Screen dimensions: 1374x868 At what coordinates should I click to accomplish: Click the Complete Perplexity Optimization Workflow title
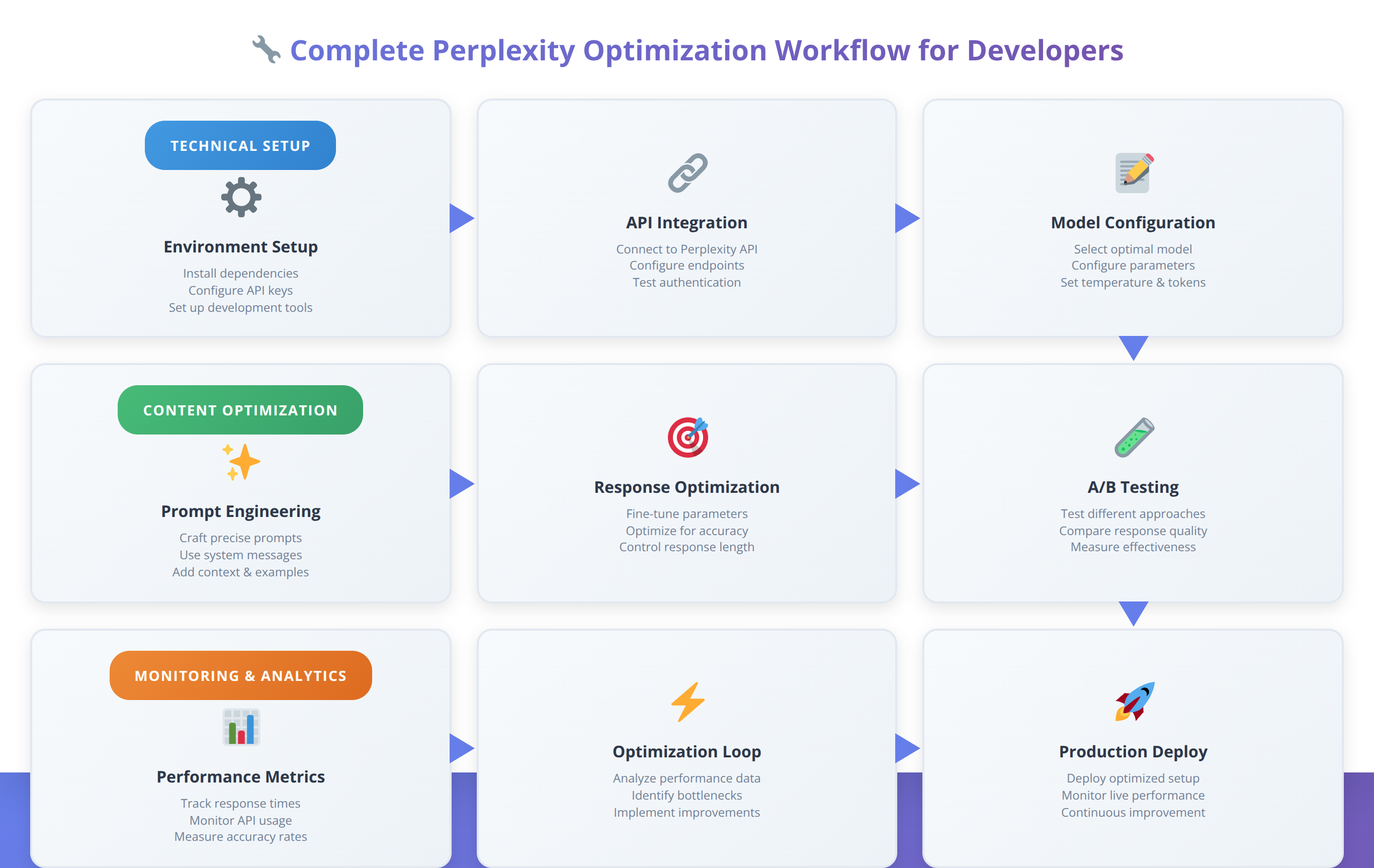707,50
